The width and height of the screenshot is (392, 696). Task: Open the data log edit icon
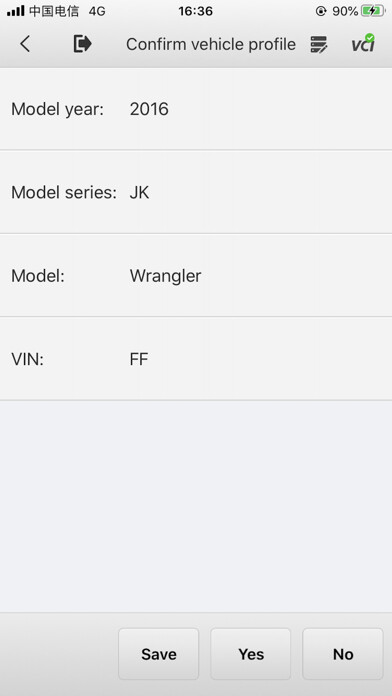click(x=319, y=44)
